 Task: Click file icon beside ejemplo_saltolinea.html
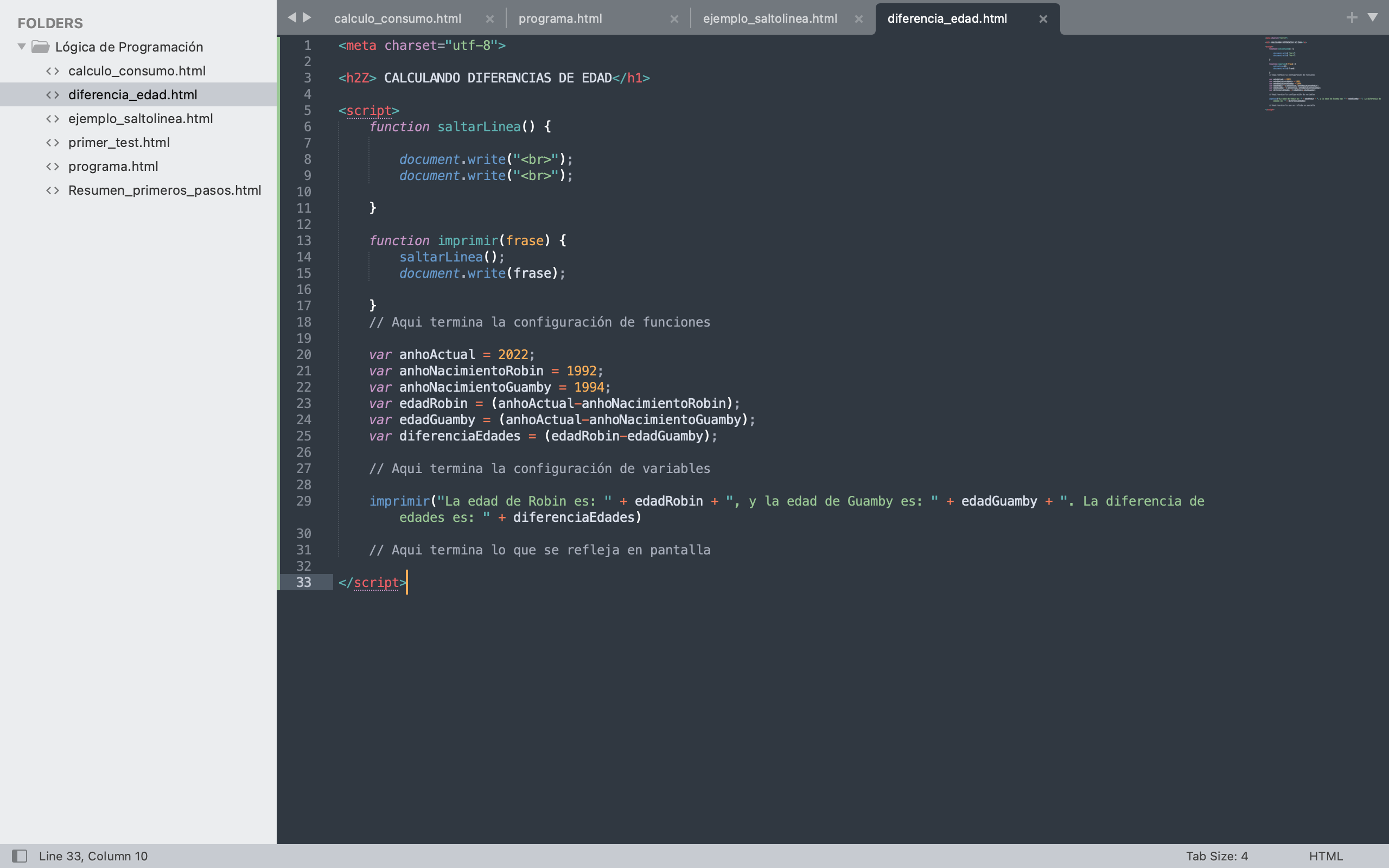[53, 119]
